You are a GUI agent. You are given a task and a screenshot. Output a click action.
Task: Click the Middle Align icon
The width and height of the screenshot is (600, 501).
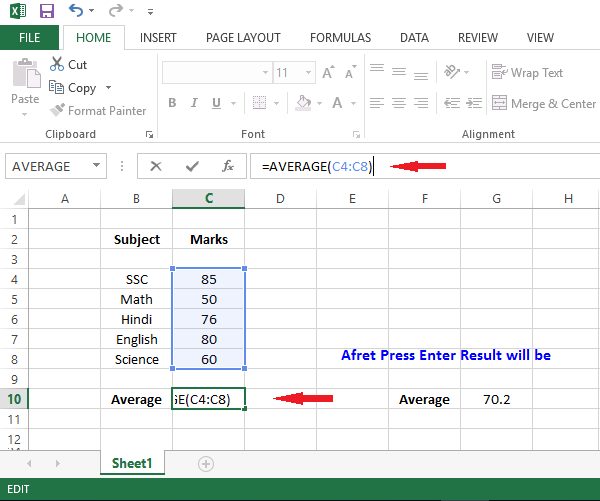click(x=399, y=72)
